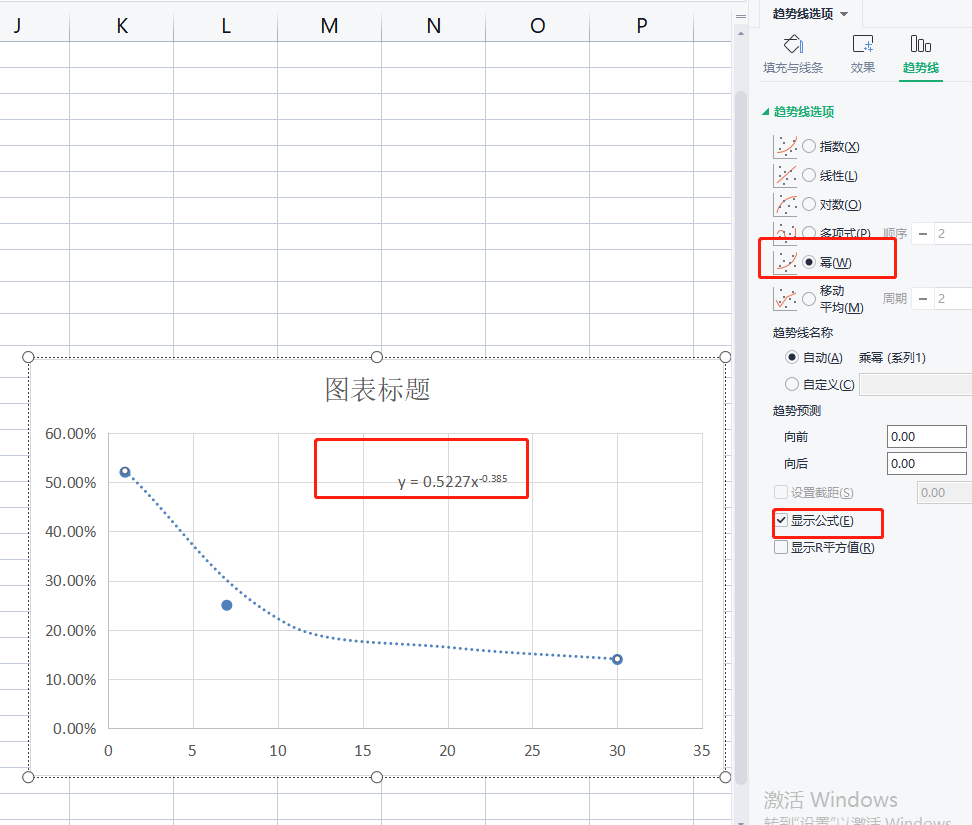Click the top-middle chart resize handle

pyautogui.click(x=376, y=357)
